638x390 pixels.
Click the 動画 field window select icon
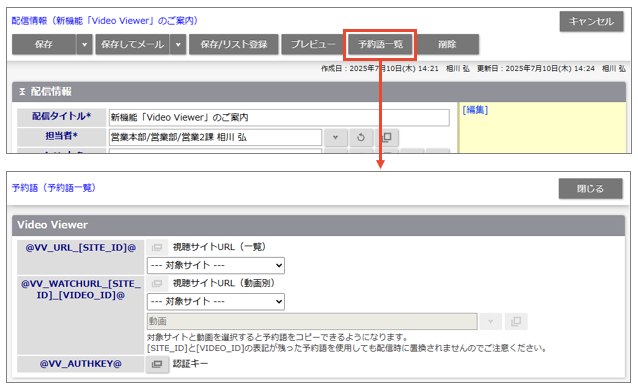pos(516,321)
